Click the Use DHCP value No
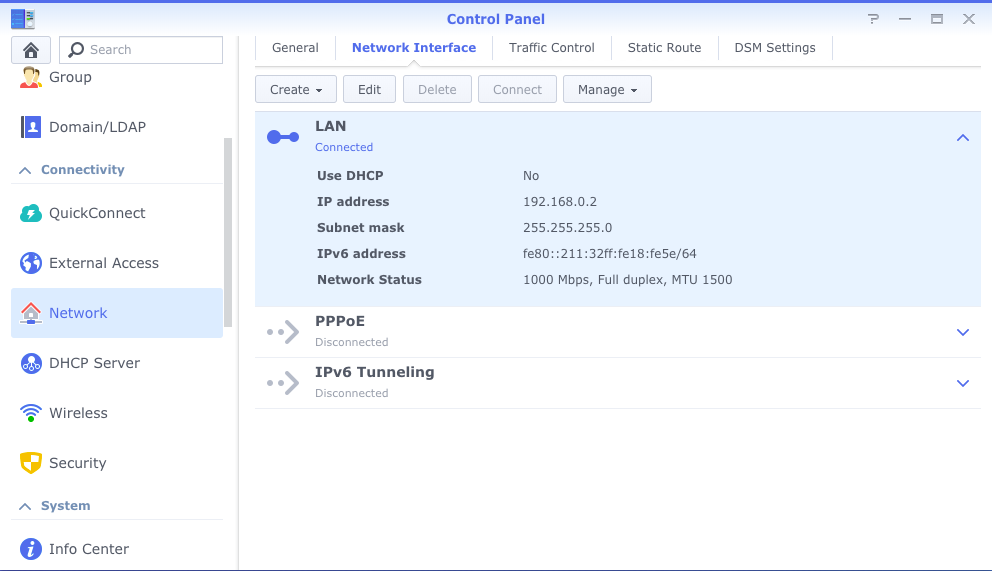The height and width of the screenshot is (571, 992). [531, 176]
